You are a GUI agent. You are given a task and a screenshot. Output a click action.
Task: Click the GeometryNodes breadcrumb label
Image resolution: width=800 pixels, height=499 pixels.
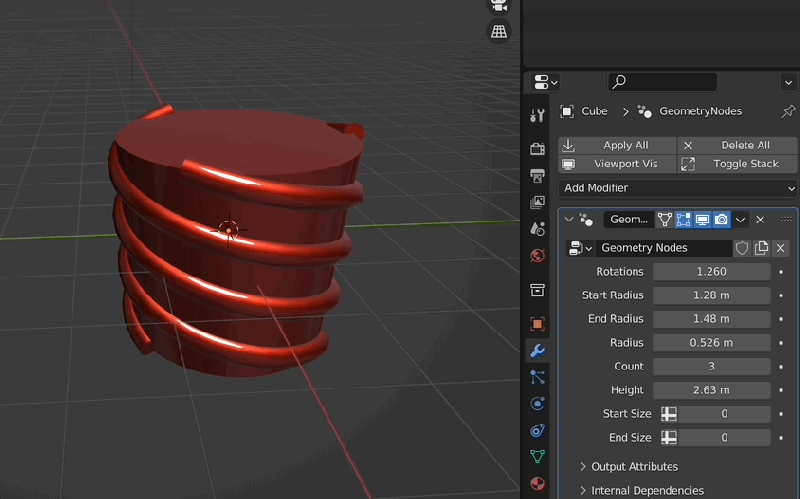coord(700,111)
